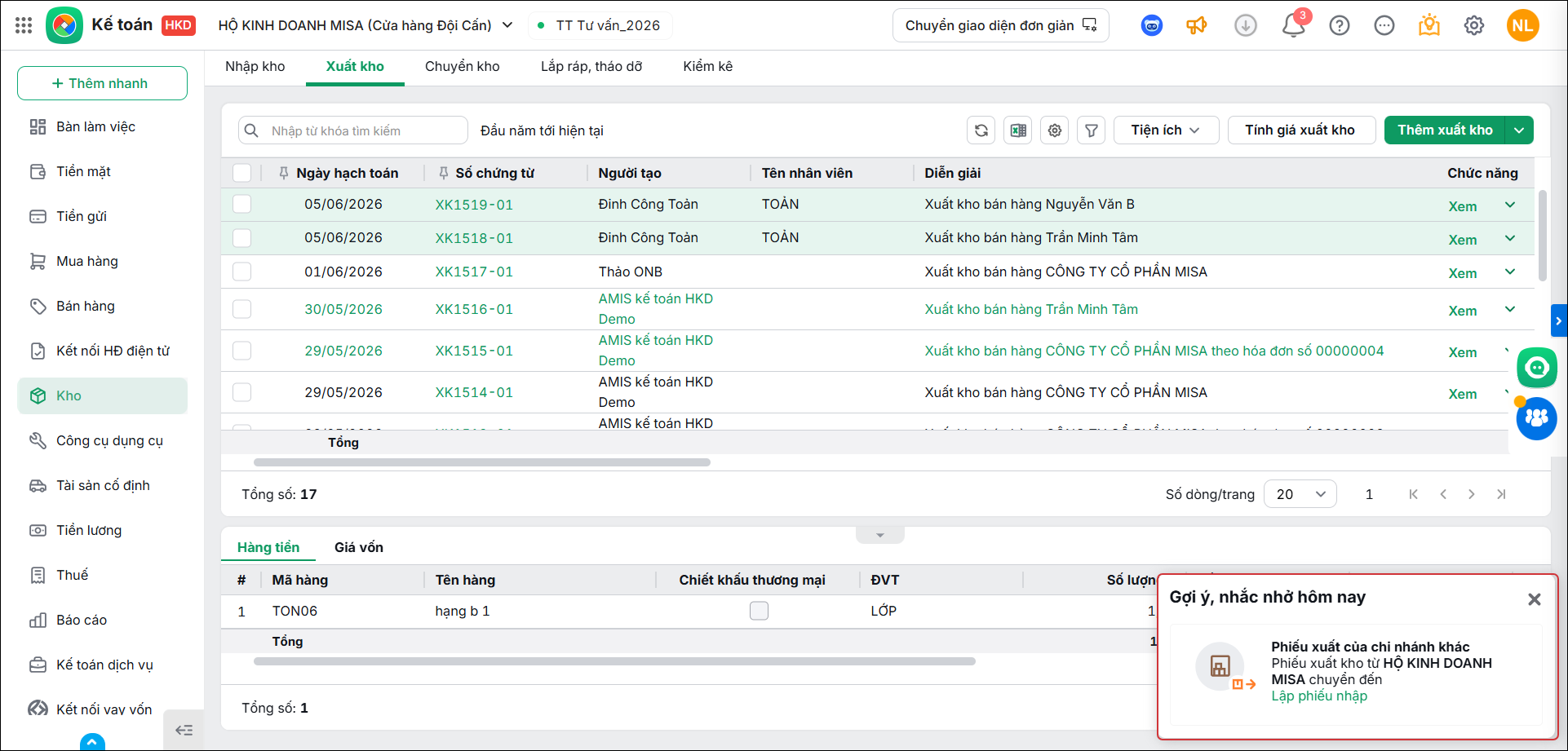This screenshot has height=751, width=1568.
Task: Expand actions arrow for row XK1517-01
Action: point(1510,272)
